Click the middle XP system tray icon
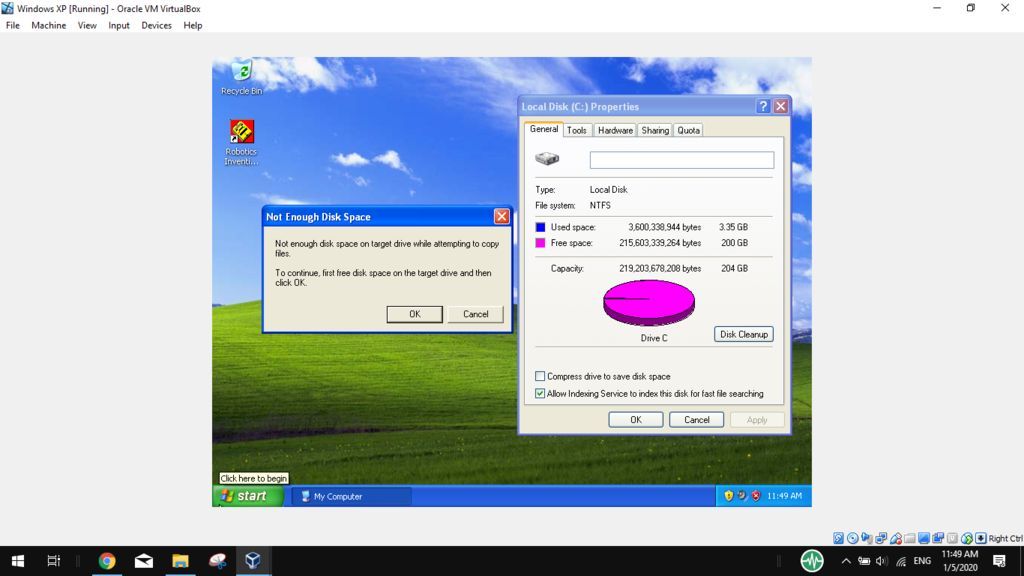 742,496
